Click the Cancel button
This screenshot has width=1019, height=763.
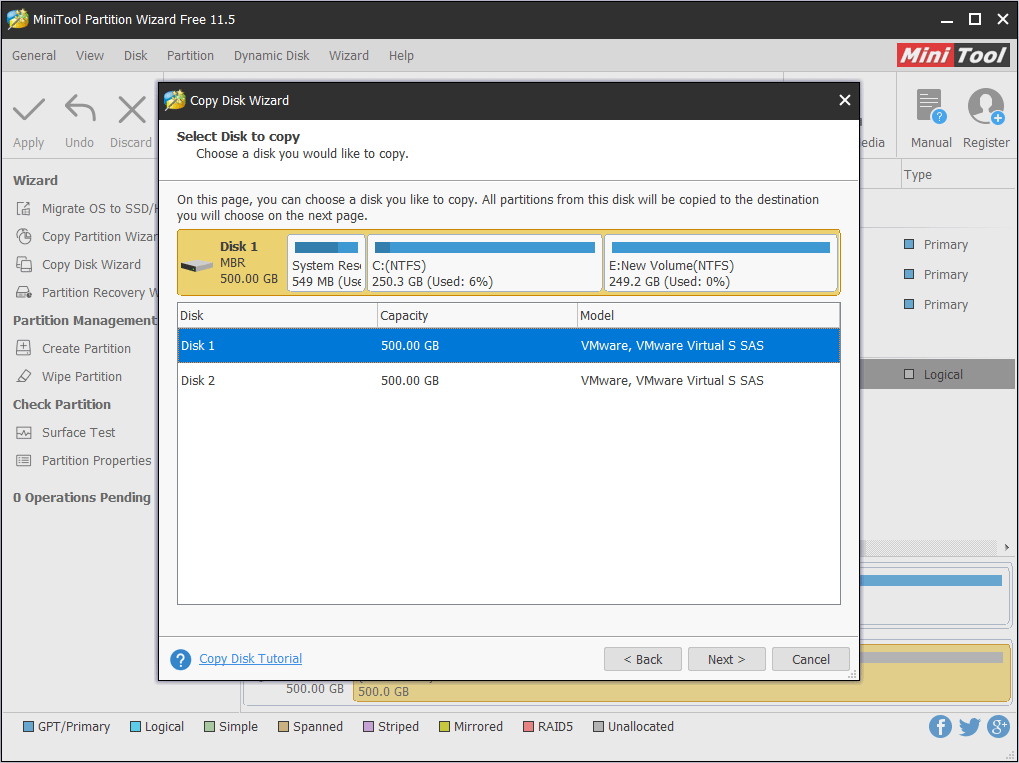tap(810, 659)
